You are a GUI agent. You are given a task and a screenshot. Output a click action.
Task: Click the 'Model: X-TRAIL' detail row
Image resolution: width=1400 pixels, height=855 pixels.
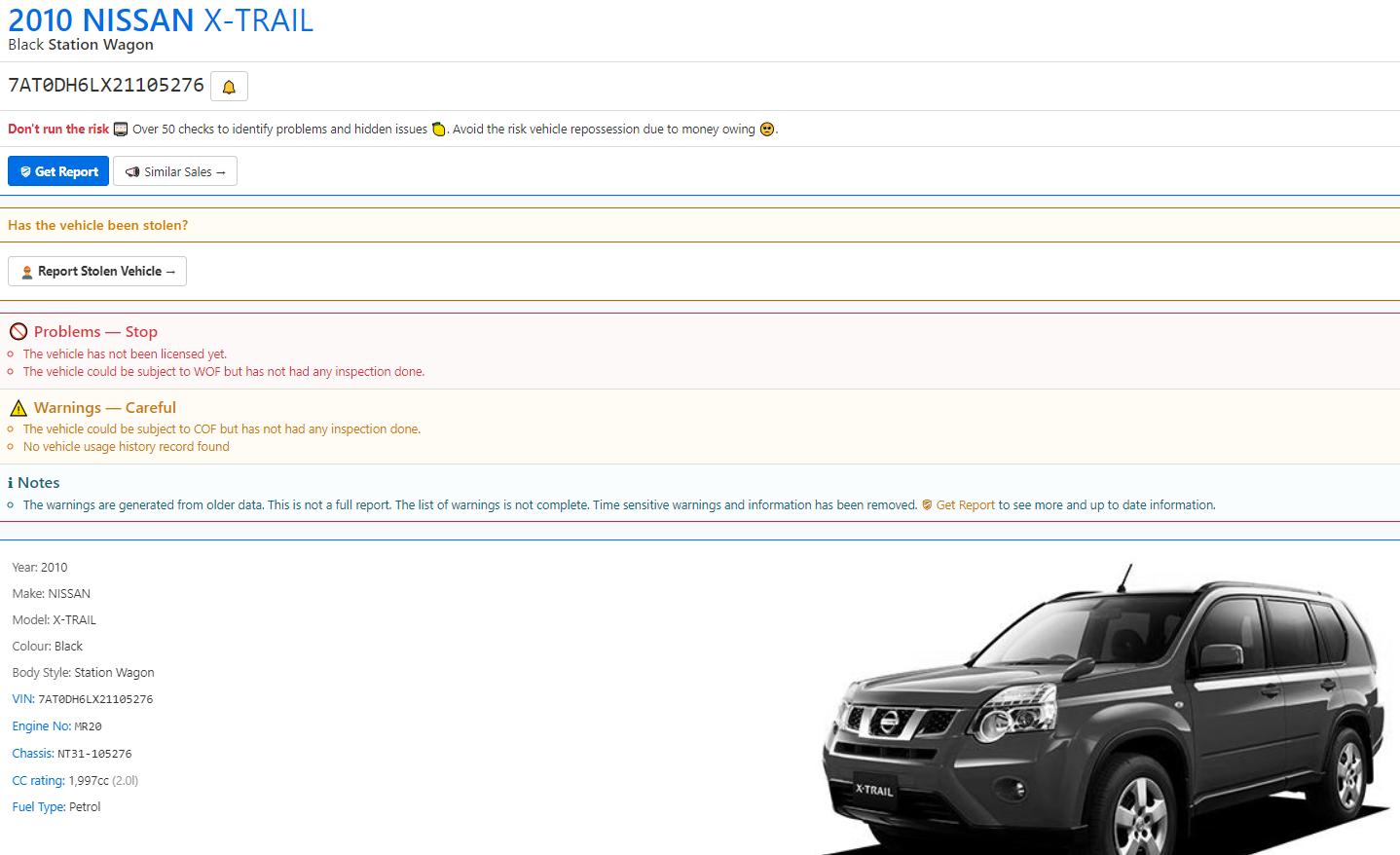click(55, 620)
